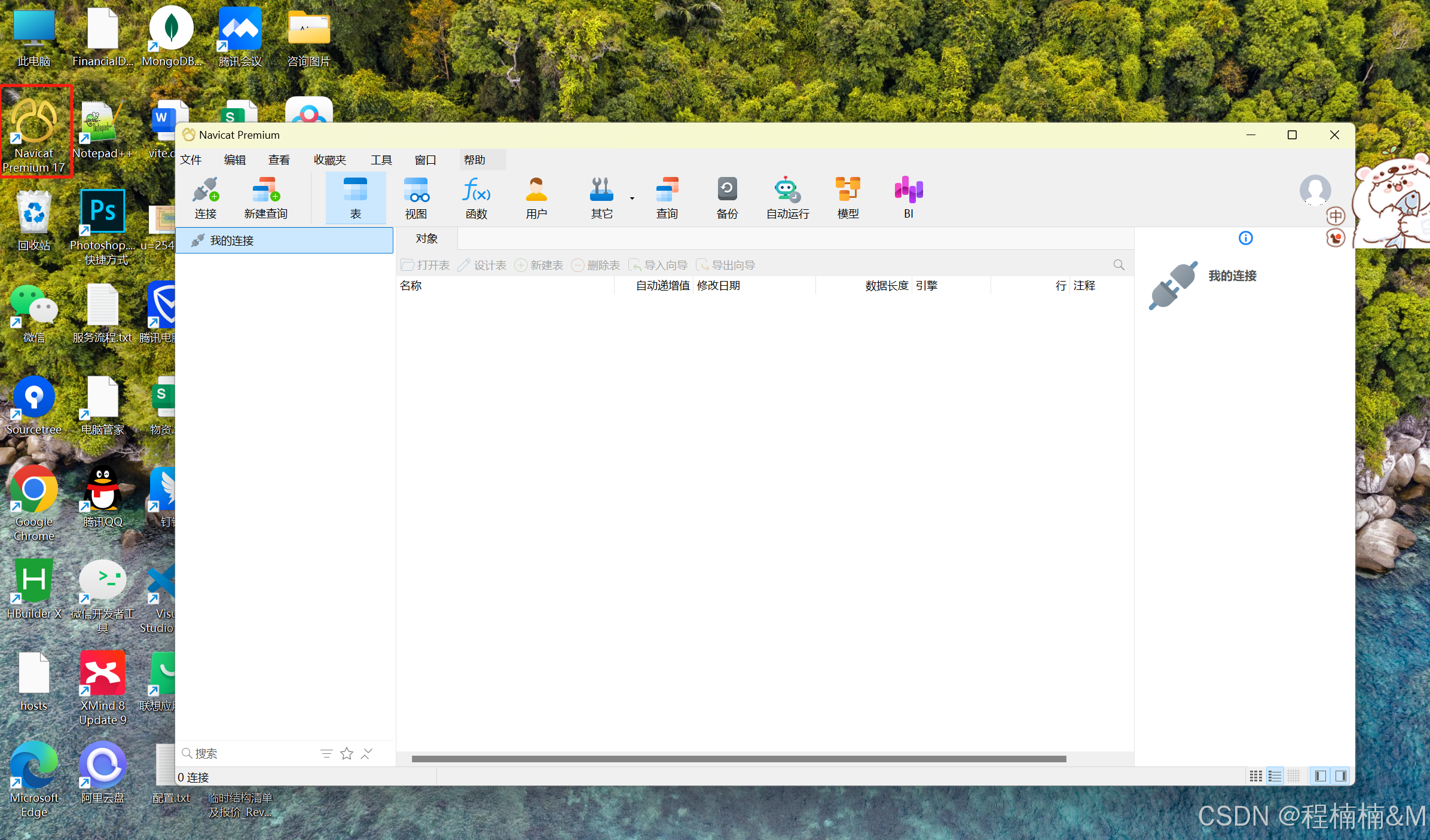This screenshot has width=1430, height=840.
Task: Click the object list search magnifier icon
Action: (1119, 265)
